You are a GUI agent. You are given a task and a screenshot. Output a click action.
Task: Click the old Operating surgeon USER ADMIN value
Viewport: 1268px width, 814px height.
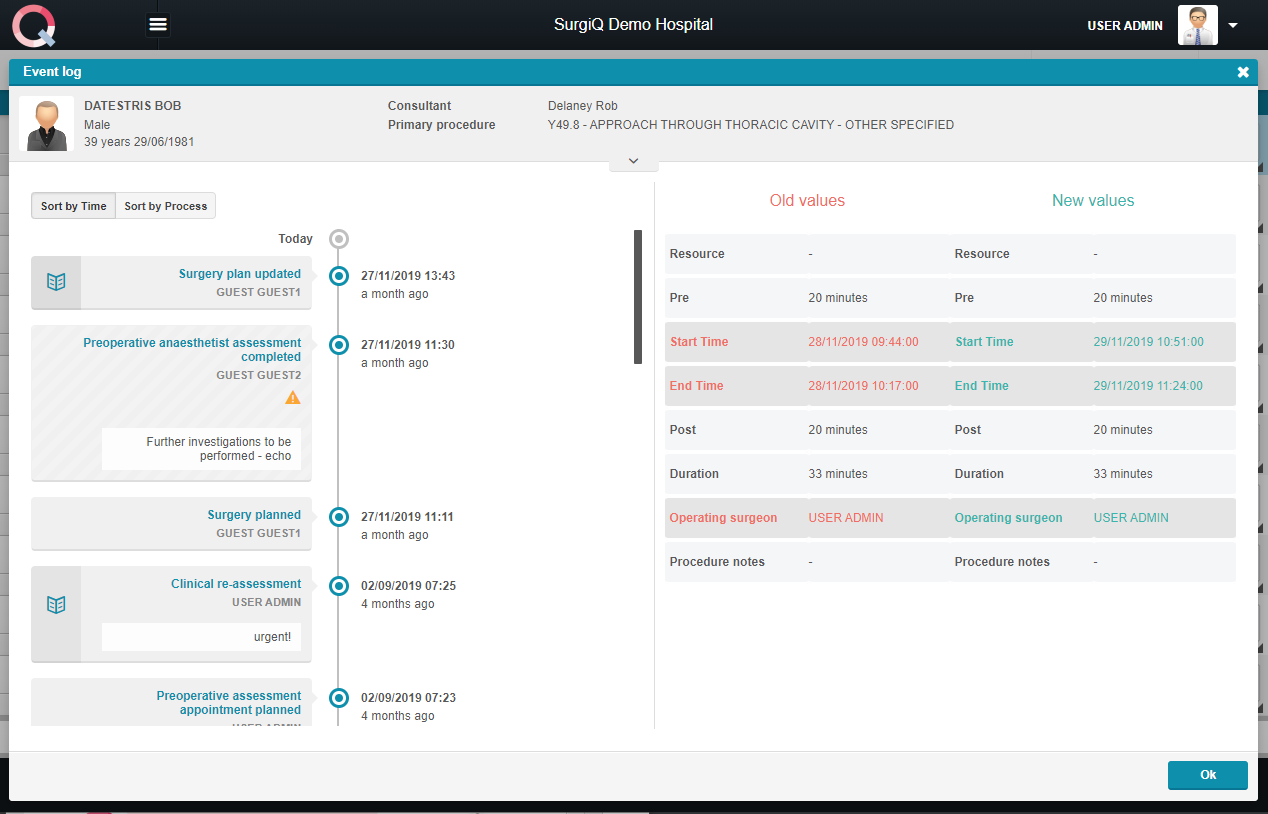click(846, 518)
